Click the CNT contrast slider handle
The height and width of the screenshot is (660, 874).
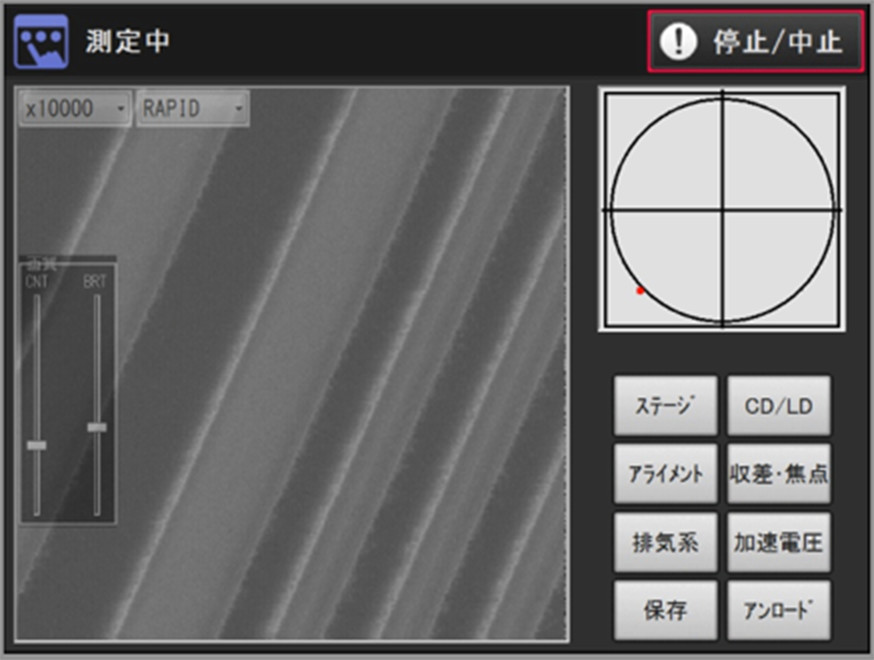37,445
